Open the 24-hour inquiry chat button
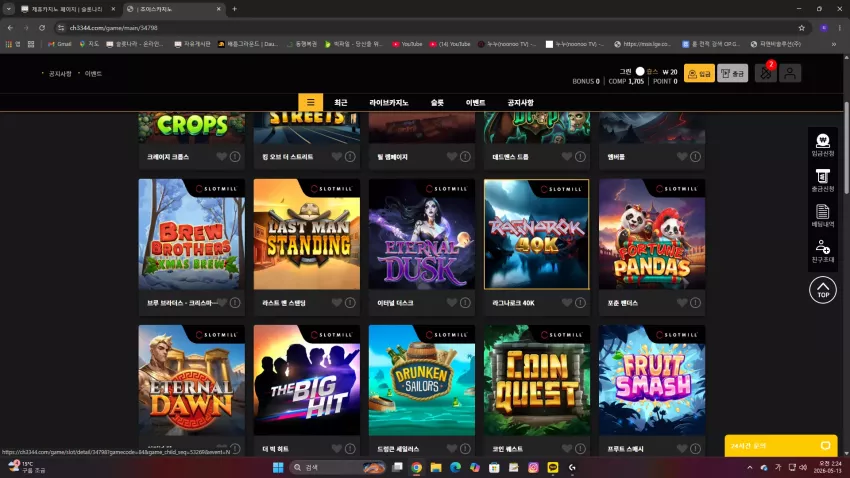850x478 pixels. 781,445
